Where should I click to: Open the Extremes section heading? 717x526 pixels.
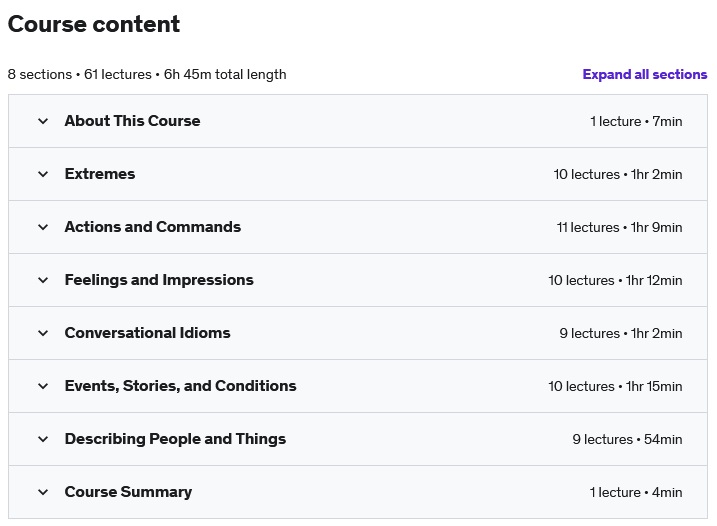(x=100, y=174)
